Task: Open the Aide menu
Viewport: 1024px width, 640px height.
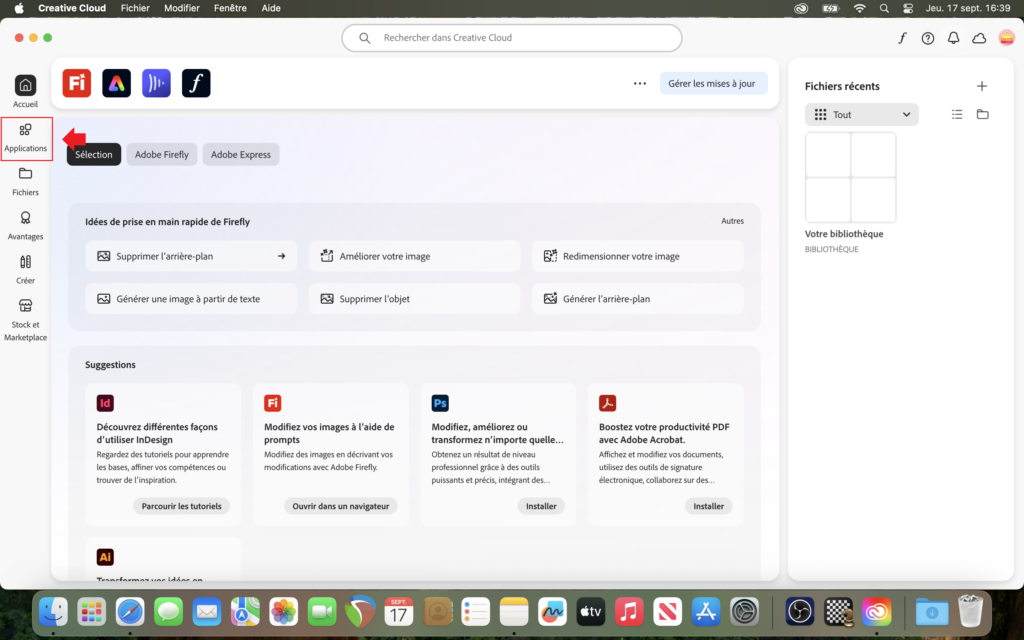Action: (x=271, y=8)
